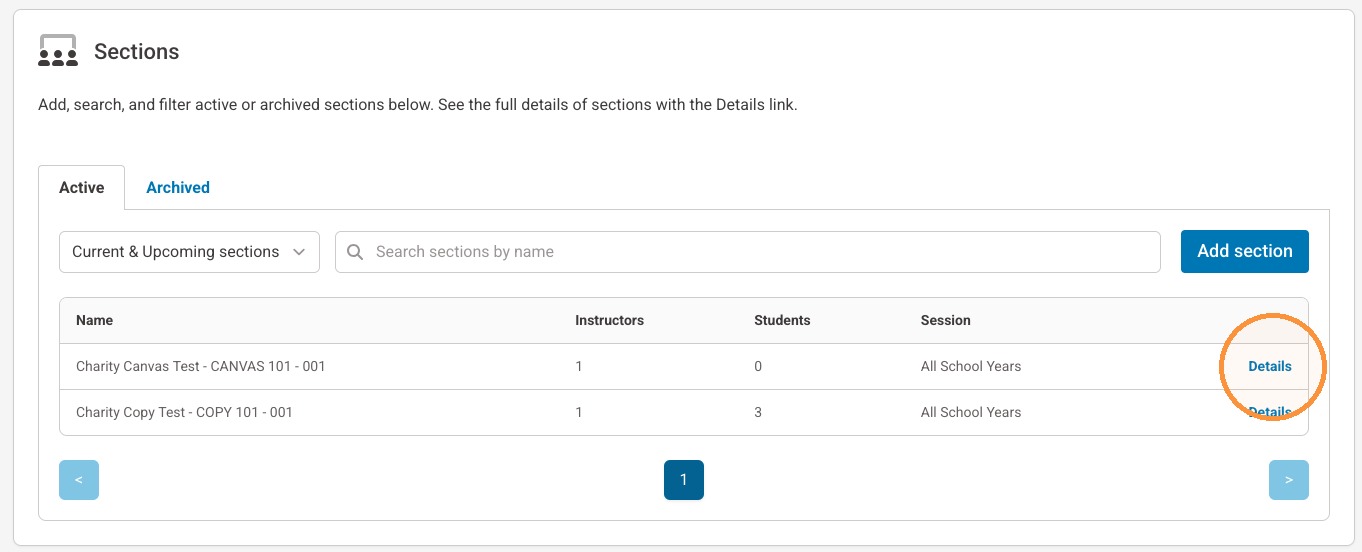1362x552 pixels.
Task: Open Details for Charity Copy Test section
Action: [x=1270, y=412]
